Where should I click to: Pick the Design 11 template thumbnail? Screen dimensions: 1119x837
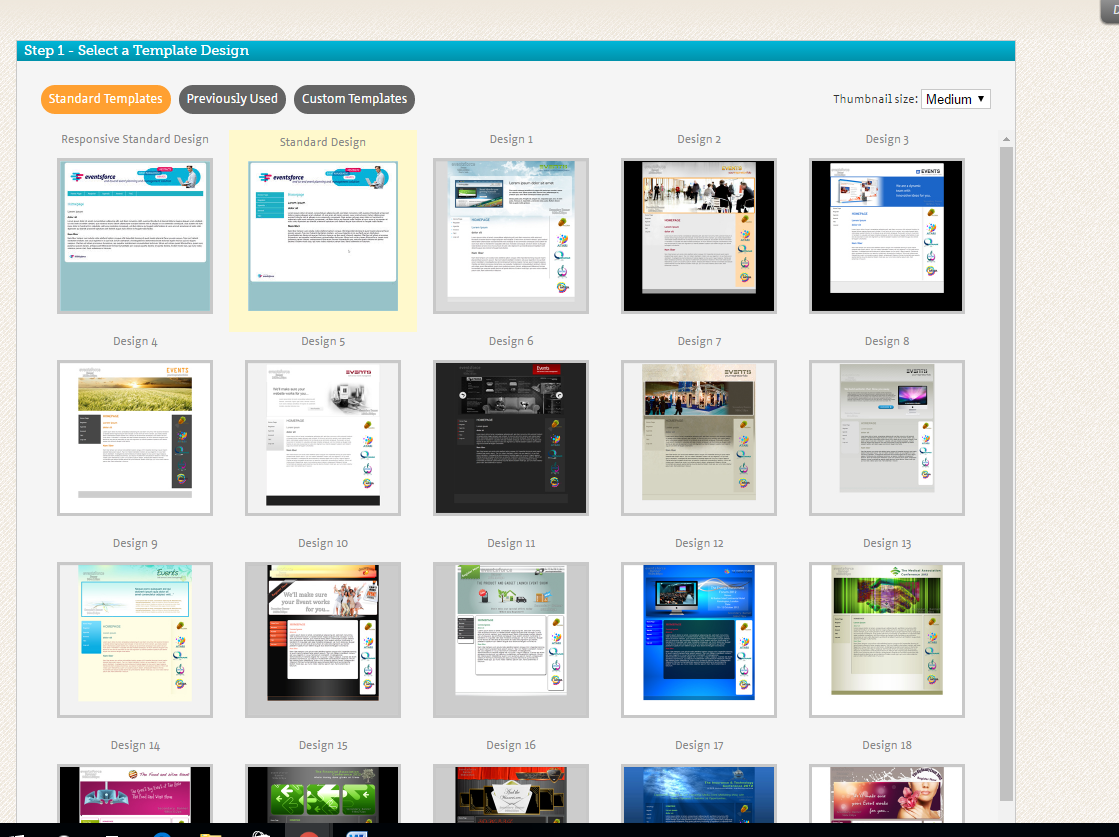[x=511, y=640]
